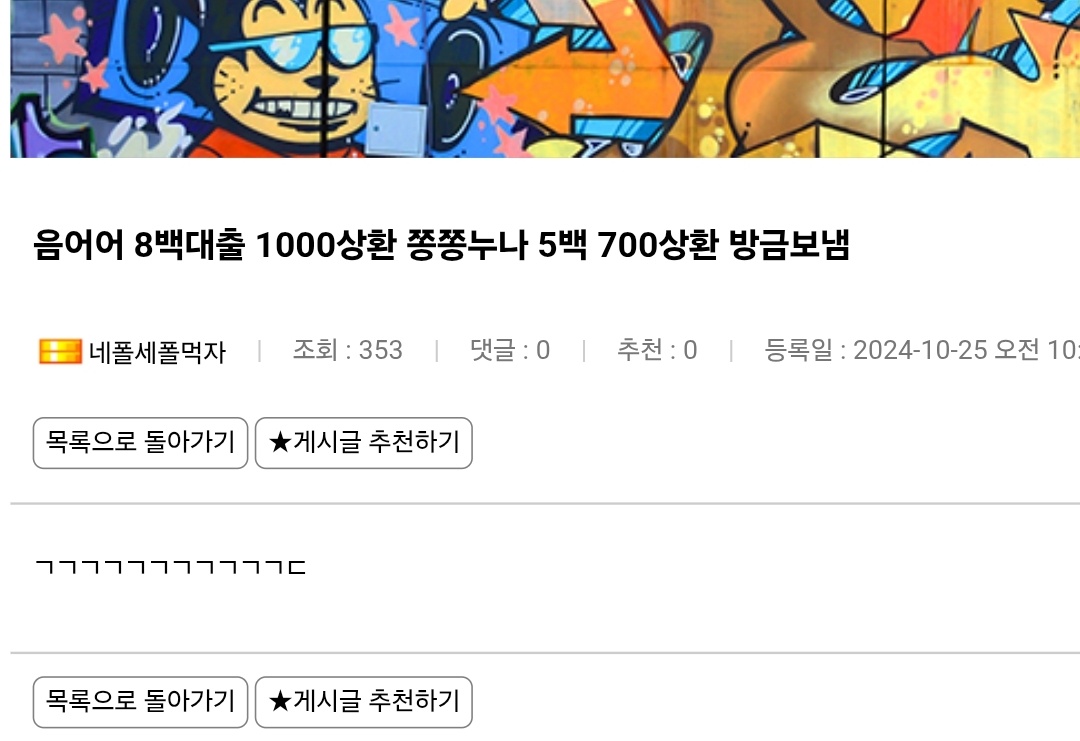
Task: Click the post body text ㄱㄱㄱㄱㄱ
Action: click(170, 567)
